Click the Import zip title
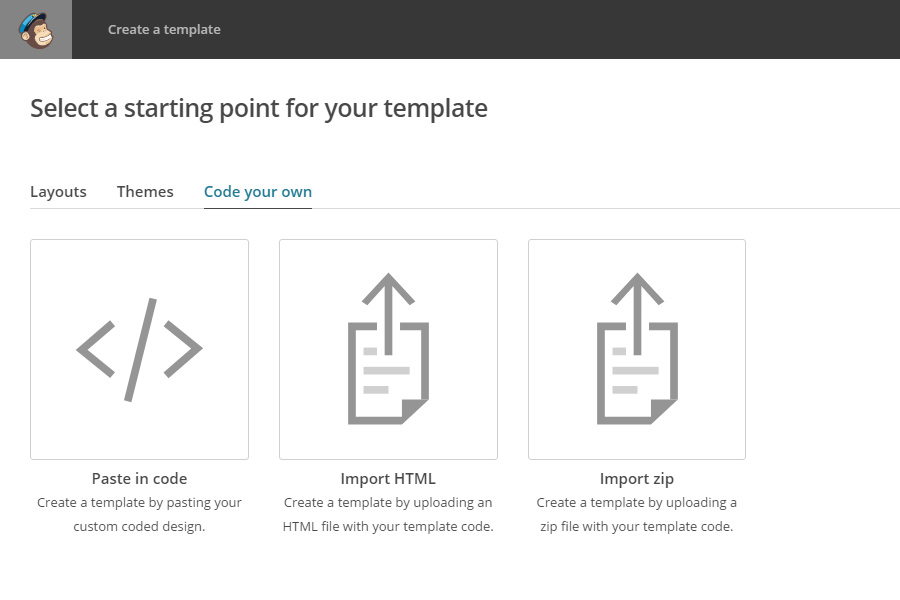This screenshot has width=900, height=600. click(637, 478)
